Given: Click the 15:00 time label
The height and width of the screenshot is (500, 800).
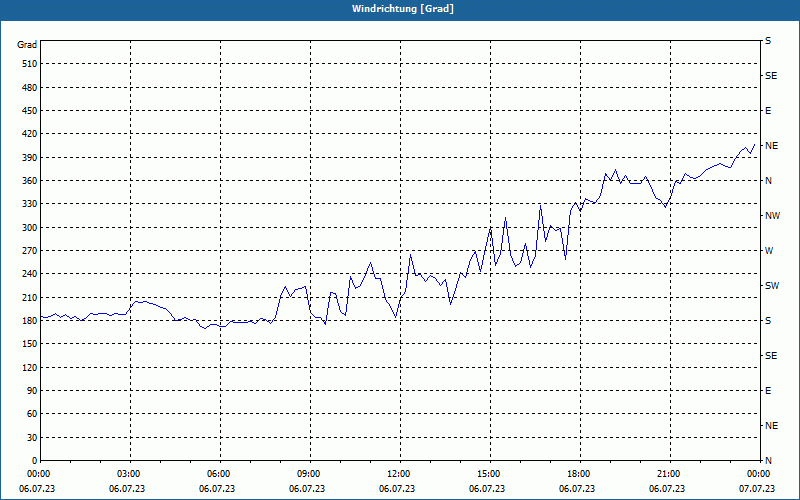Looking at the screenshot, I should tap(491, 474).
